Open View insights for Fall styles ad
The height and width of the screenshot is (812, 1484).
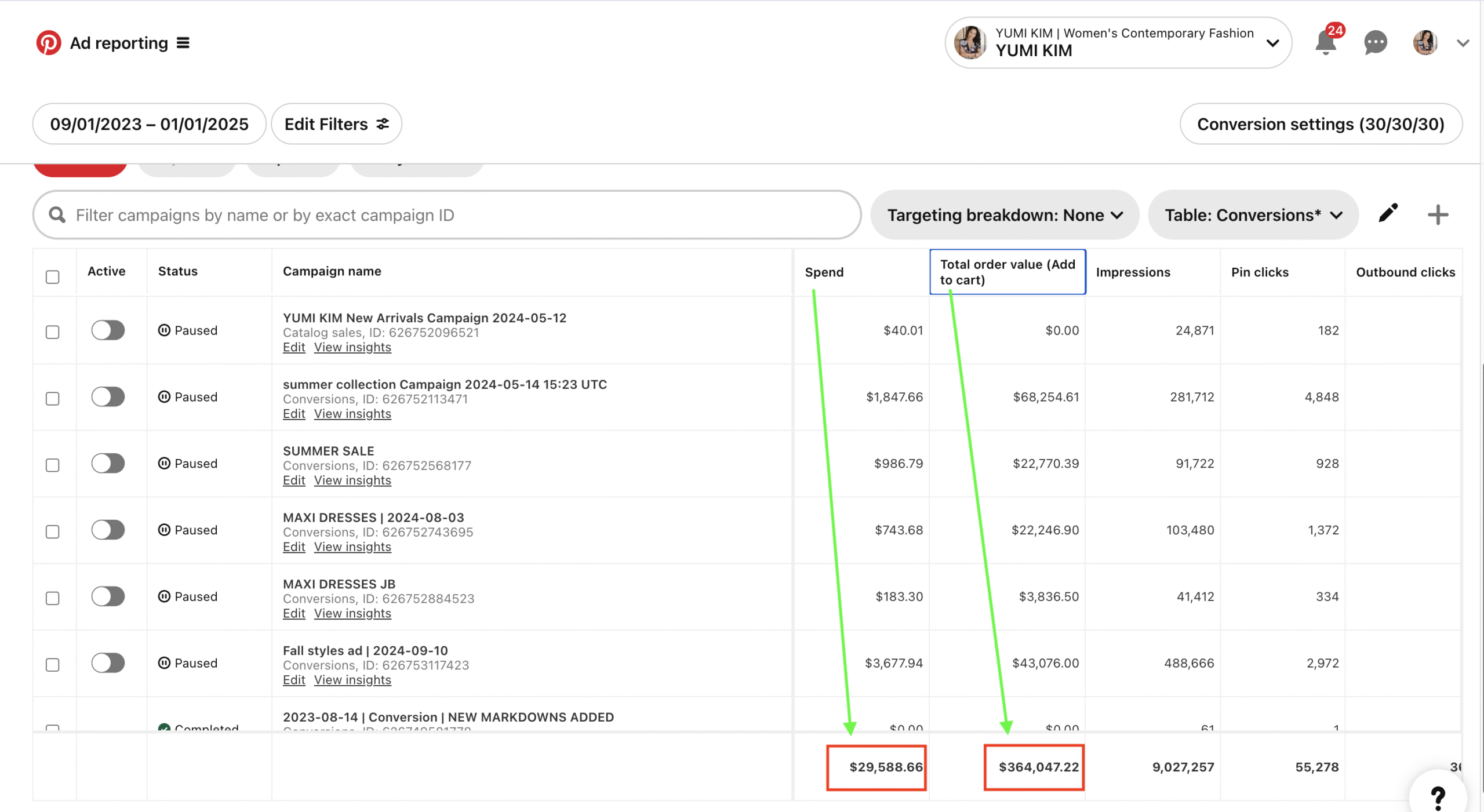[x=352, y=679]
